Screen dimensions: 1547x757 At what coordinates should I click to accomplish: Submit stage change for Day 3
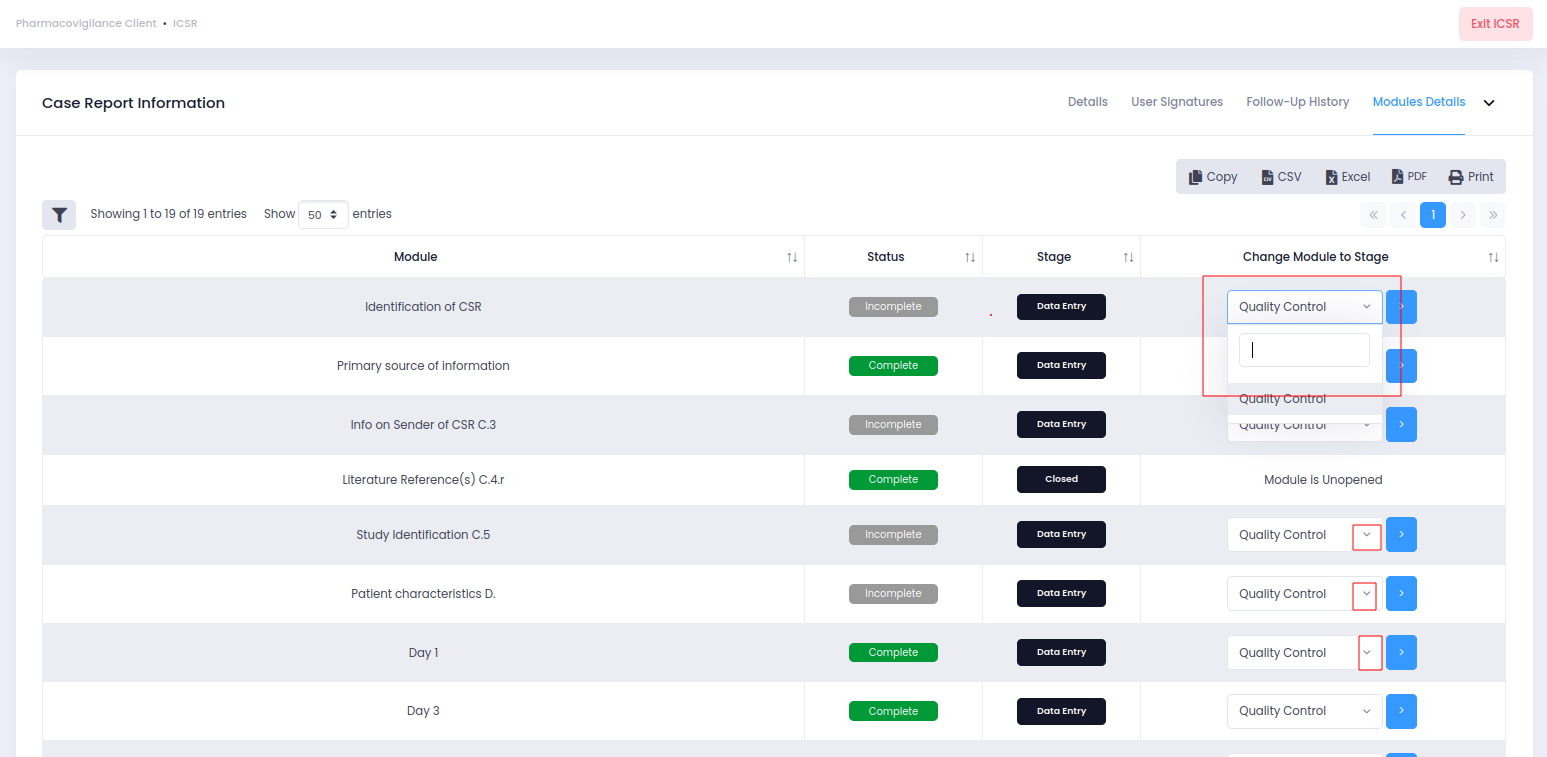pyautogui.click(x=1401, y=711)
